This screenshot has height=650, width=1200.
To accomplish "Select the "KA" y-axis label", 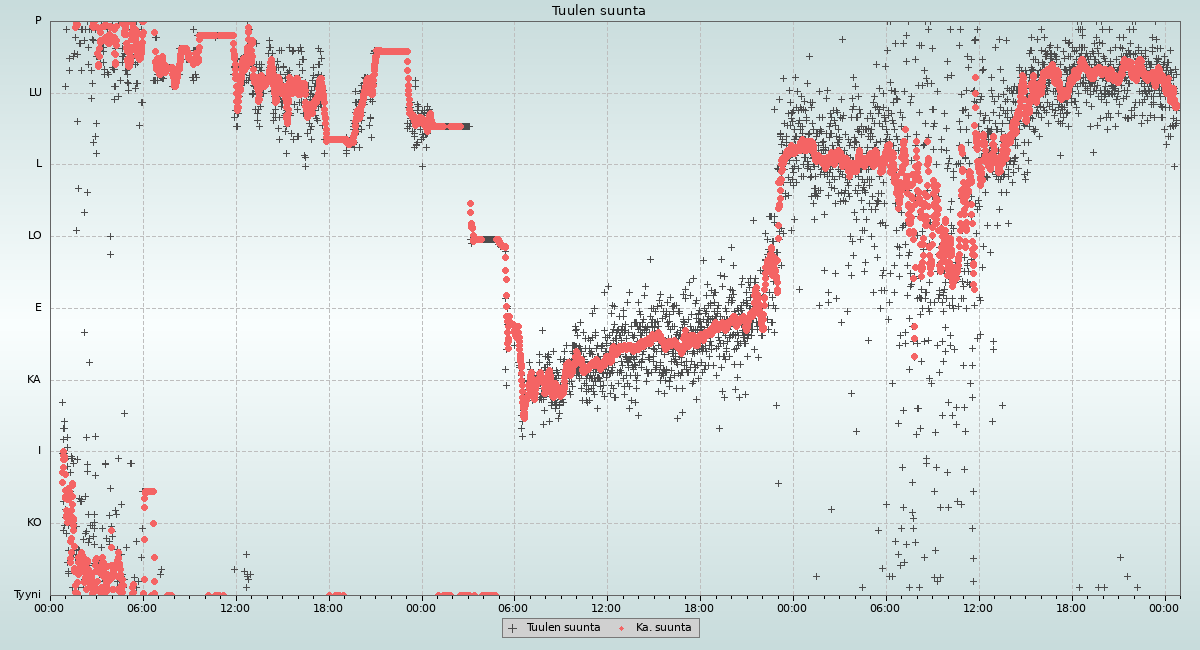I will pyautogui.click(x=34, y=380).
